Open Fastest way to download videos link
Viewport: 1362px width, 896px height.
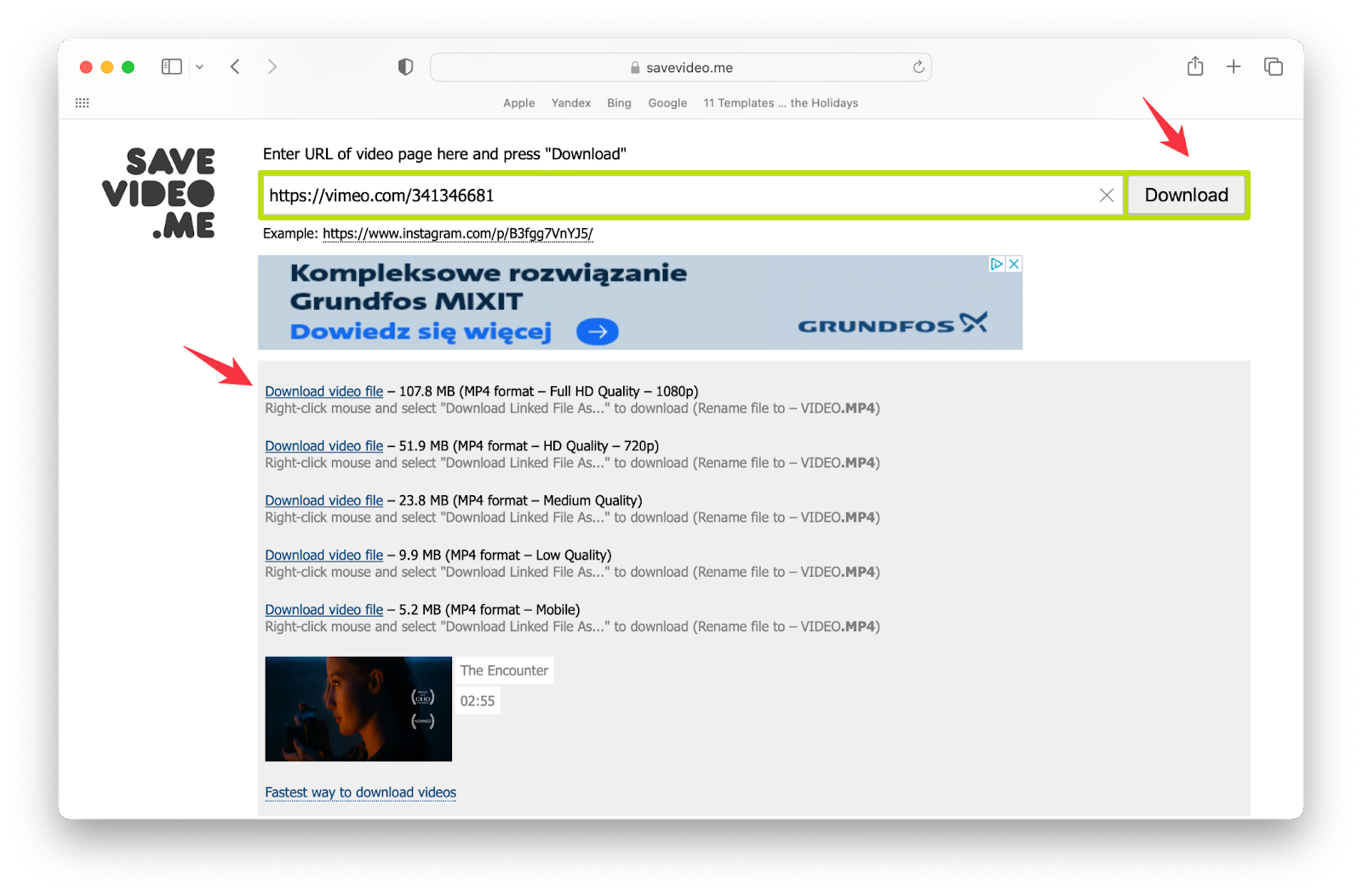[x=361, y=792]
